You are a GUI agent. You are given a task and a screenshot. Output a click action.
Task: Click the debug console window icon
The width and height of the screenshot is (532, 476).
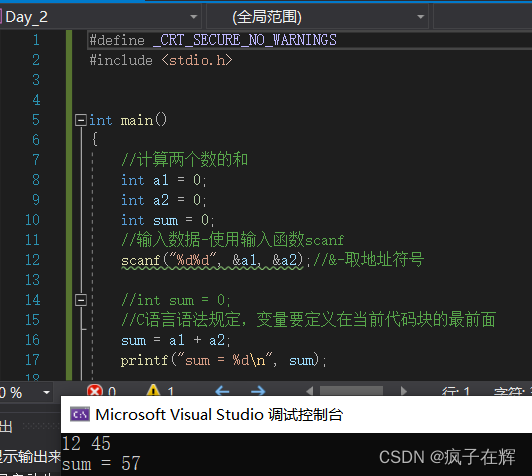[x=80, y=415]
